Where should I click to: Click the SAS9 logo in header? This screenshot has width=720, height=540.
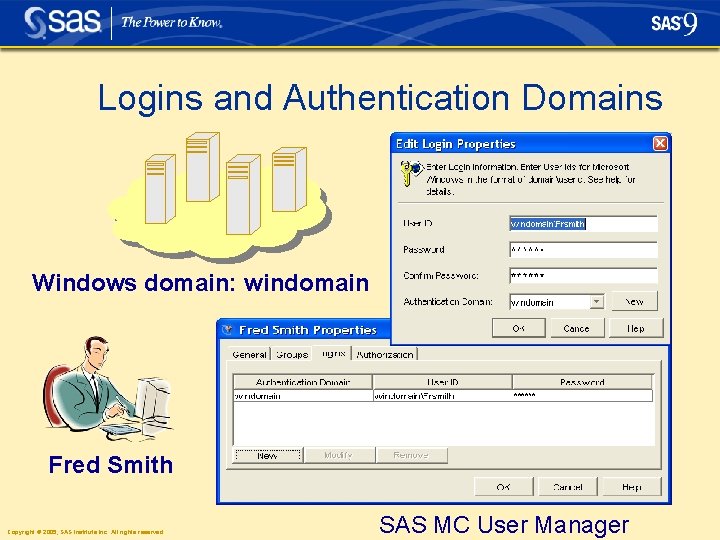[x=674, y=23]
